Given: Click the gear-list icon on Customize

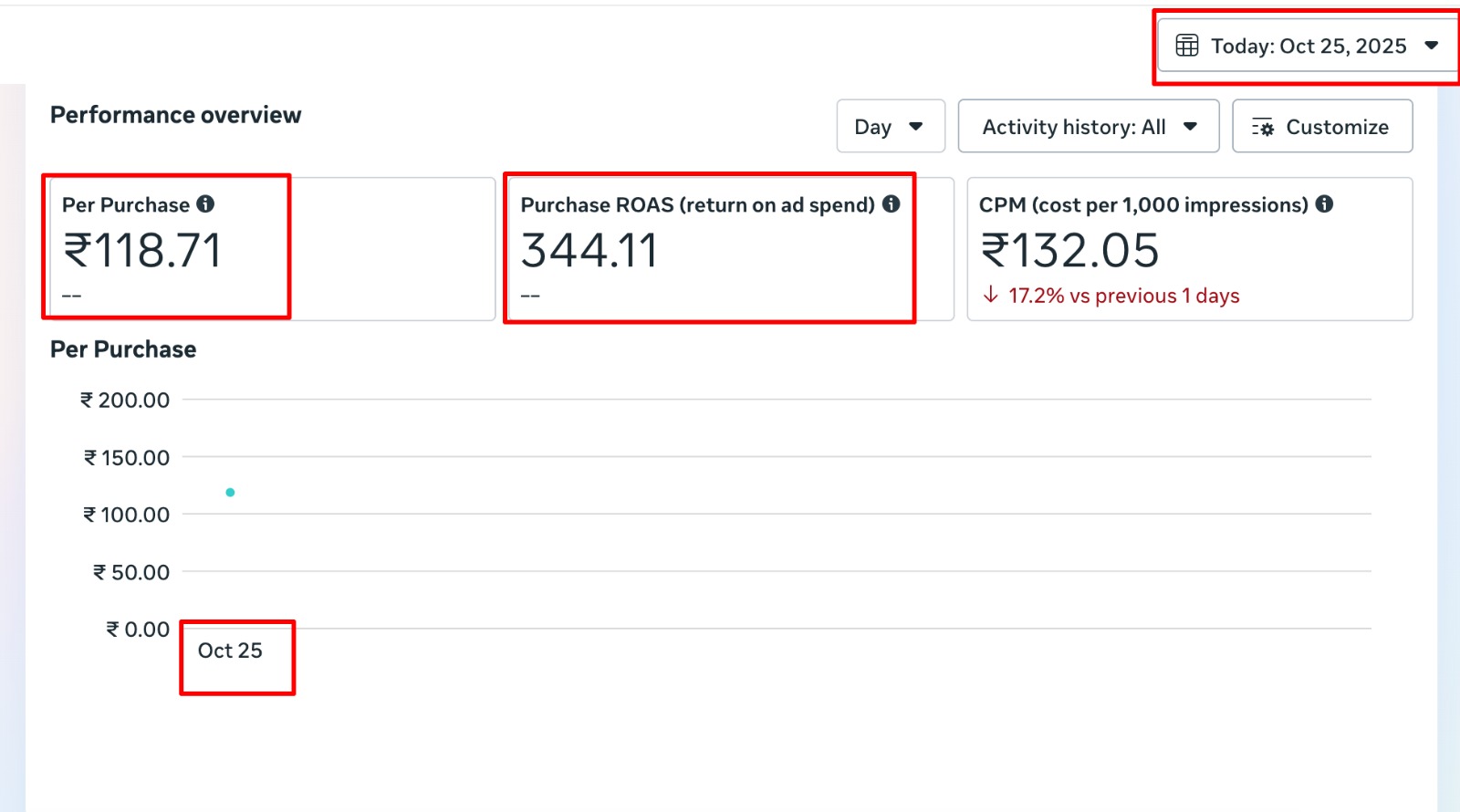Looking at the screenshot, I should (1263, 128).
